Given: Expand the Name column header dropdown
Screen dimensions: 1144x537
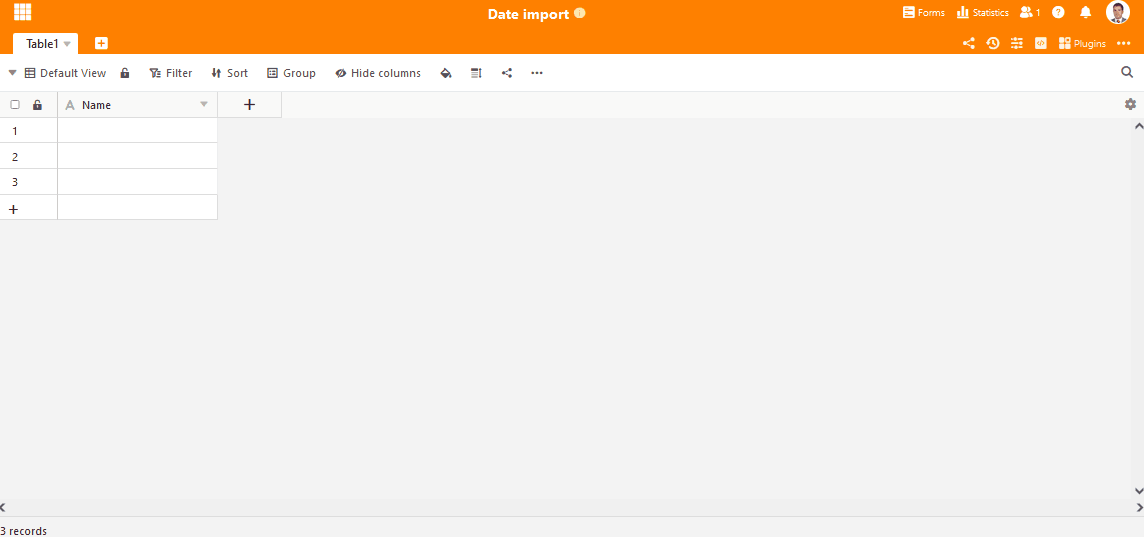Looking at the screenshot, I should tap(204, 105).
